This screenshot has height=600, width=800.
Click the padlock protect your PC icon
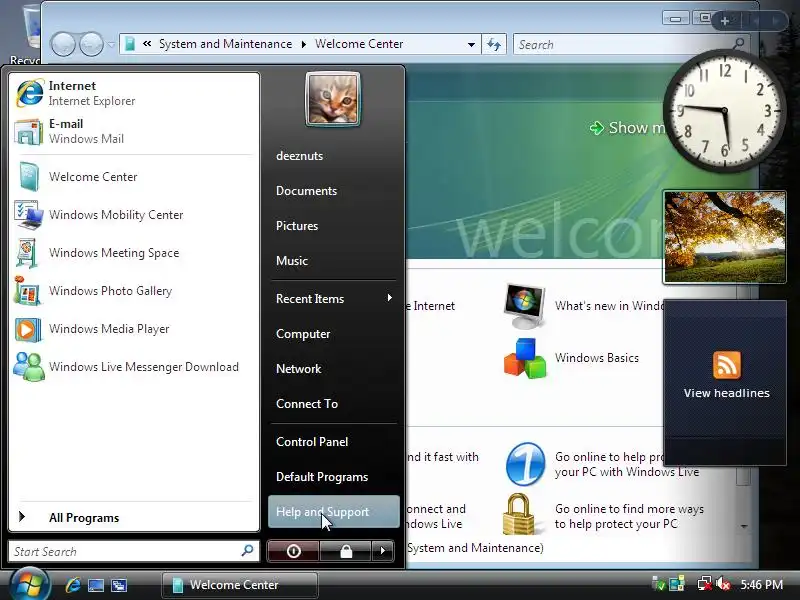tap(519, 514)
